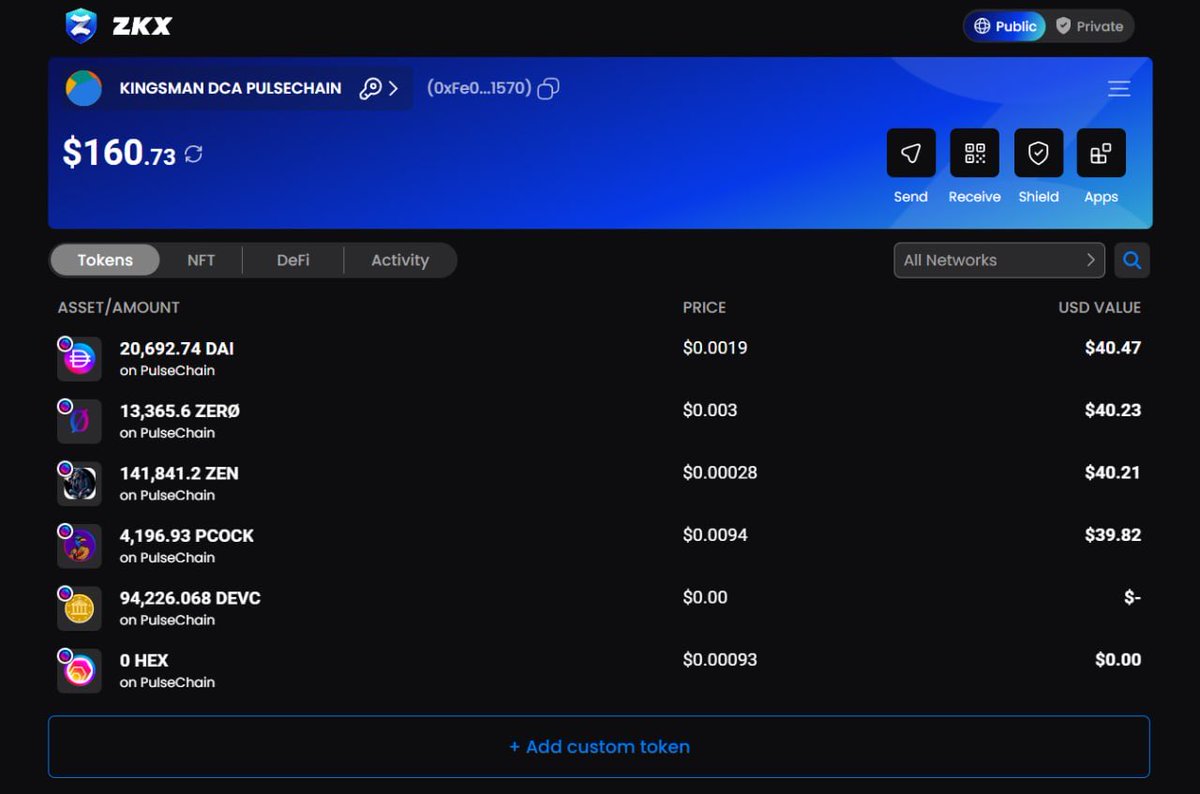
Task: Click the DAI price $0.0019
Action: [x=715, y=348]
